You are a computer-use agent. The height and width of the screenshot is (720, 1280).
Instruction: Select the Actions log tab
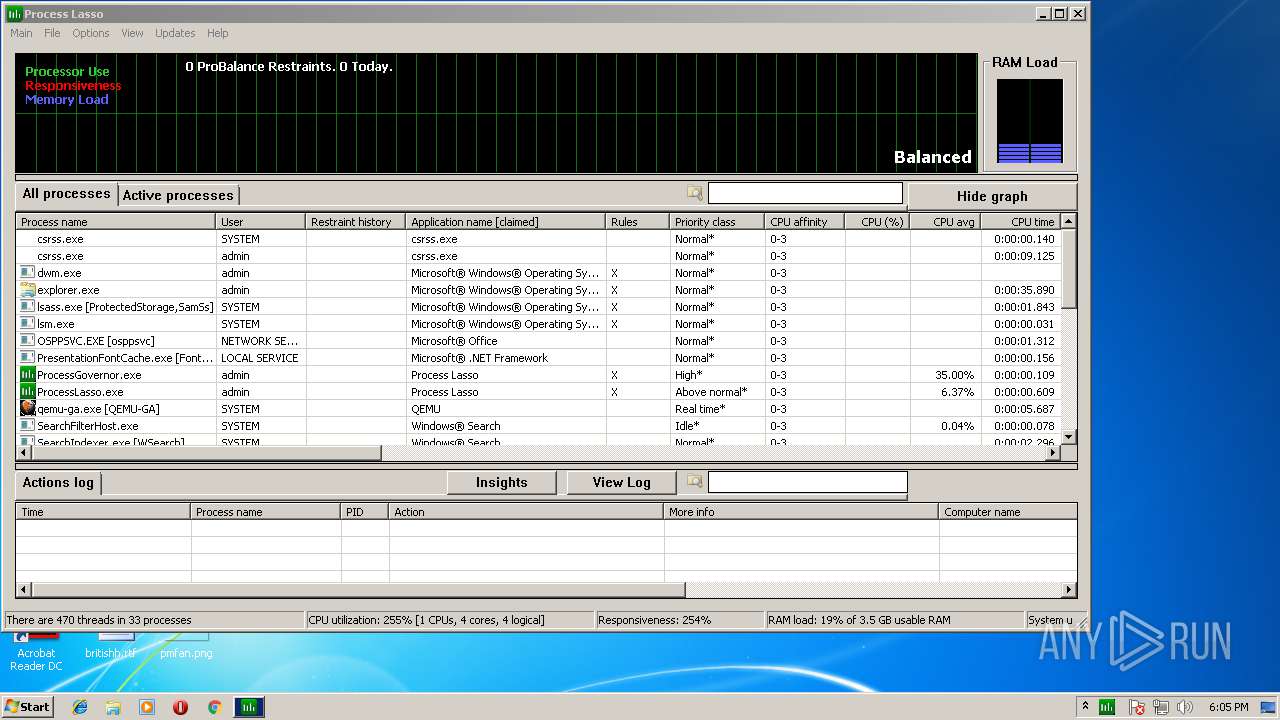click(x=58, y=483)
